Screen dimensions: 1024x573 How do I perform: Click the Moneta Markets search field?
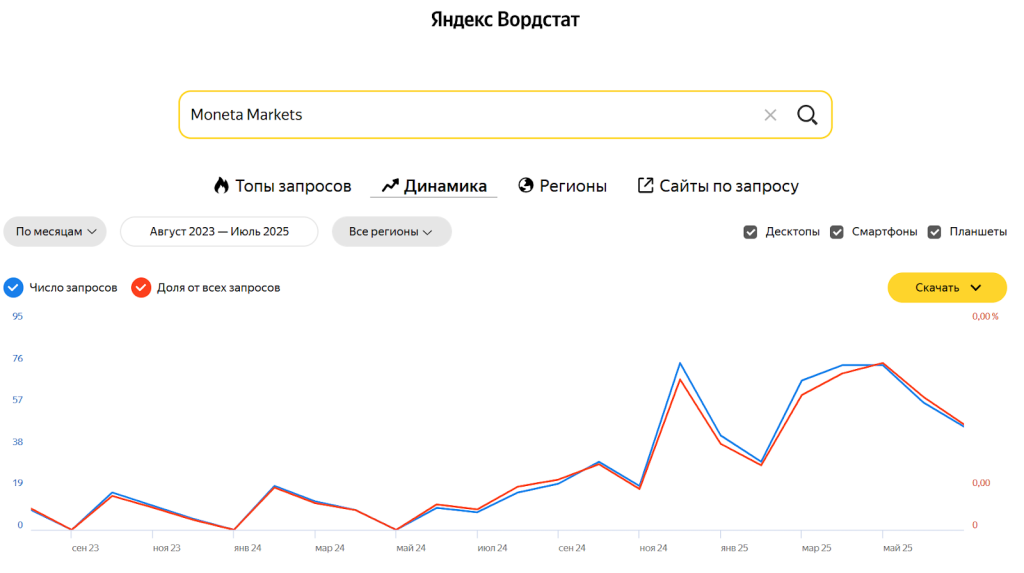click(x=460, y=115)
